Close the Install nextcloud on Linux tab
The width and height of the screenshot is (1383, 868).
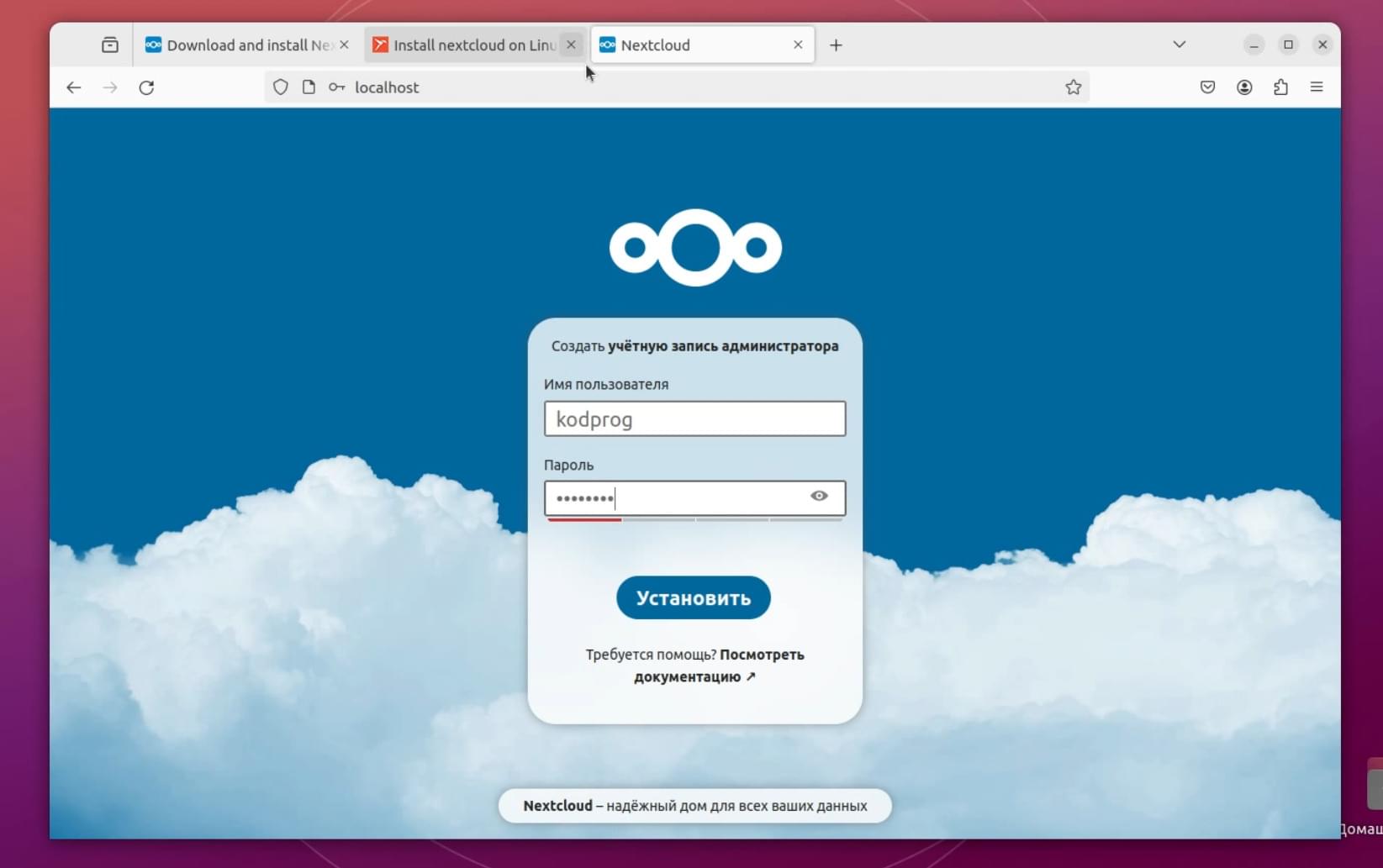(x=571, y=45)
